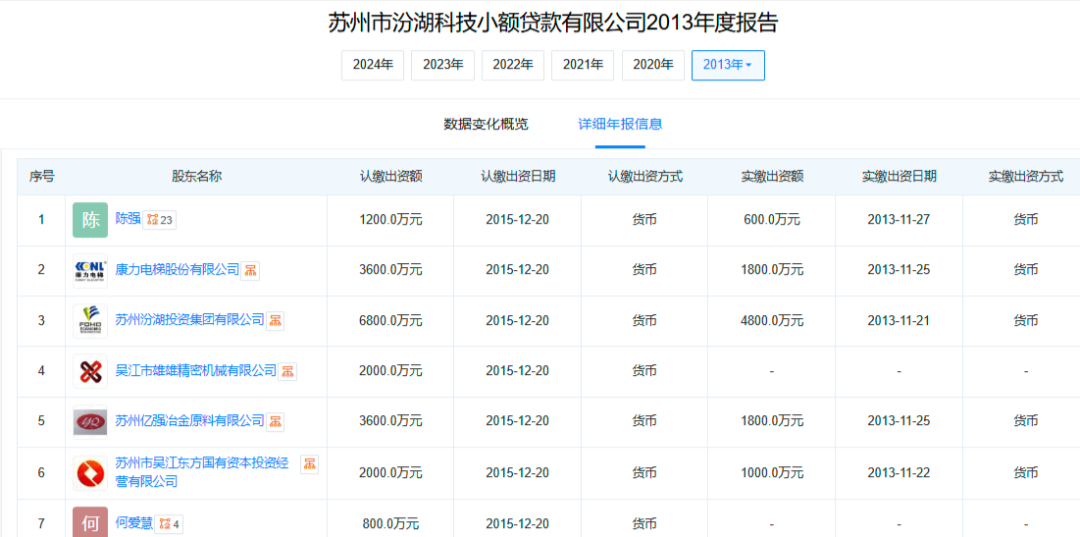Click the report title 苏州市汾湖科技小额贷款有限公司2013年度报告
The width and height of the screenshot is (1080, 537).
(552, 23)
